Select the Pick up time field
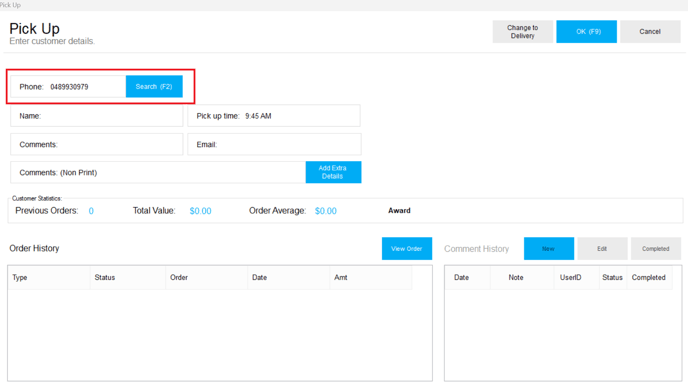The height and width of the screenshot is (383, 688). coord(274,116)
